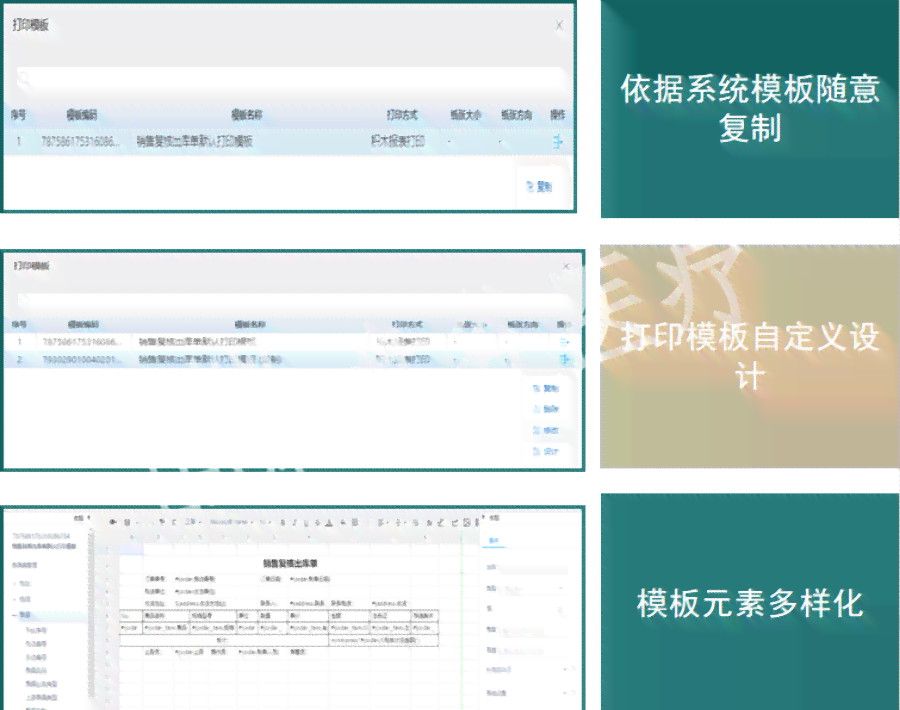The height and width of the screenshot is (710, 900).
Task: Select row 2 template code 793029010040201...
Action: (x=82, y=360)
